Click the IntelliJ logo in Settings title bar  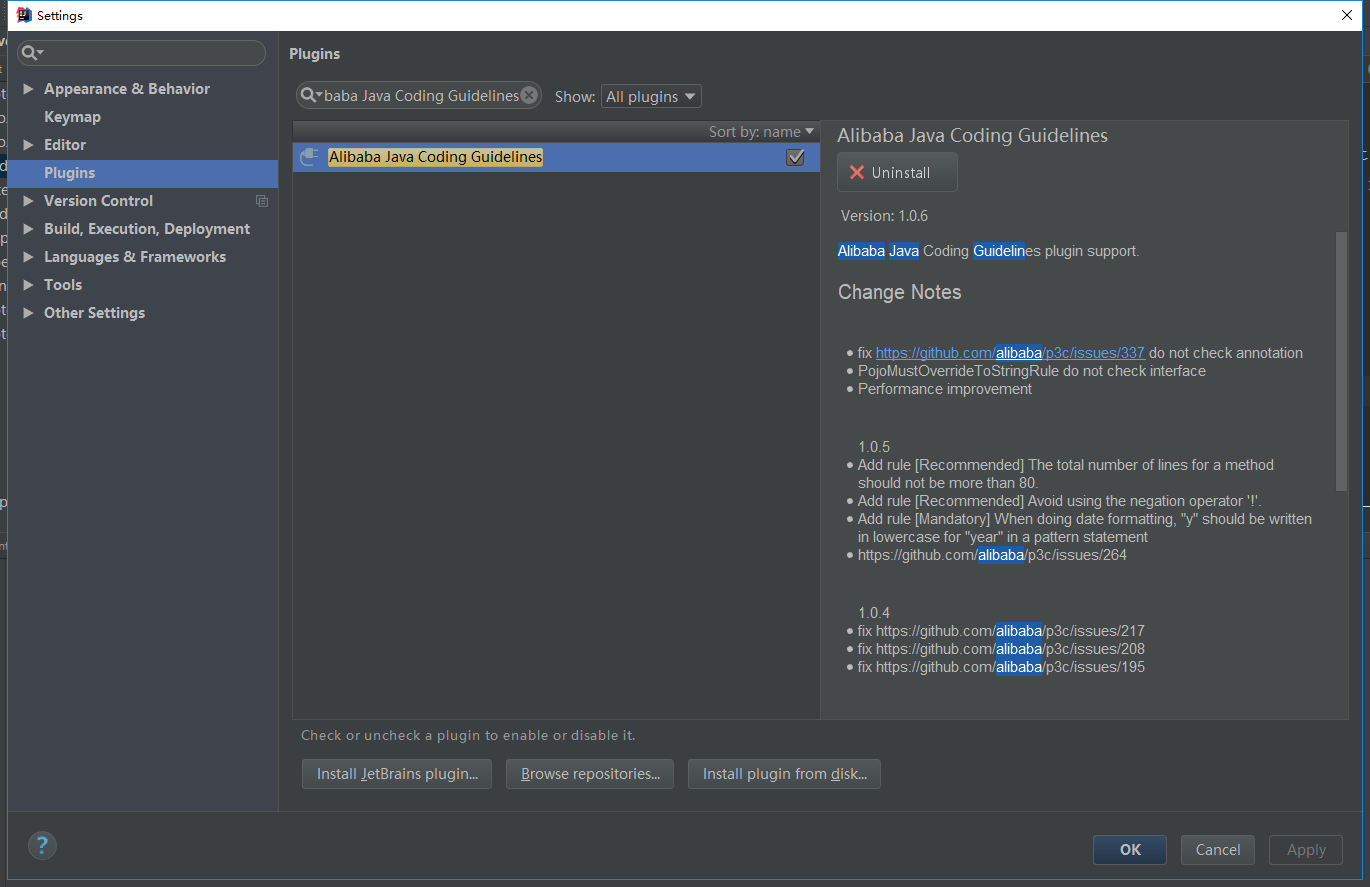pyautogui.click(x=24, y=15)
